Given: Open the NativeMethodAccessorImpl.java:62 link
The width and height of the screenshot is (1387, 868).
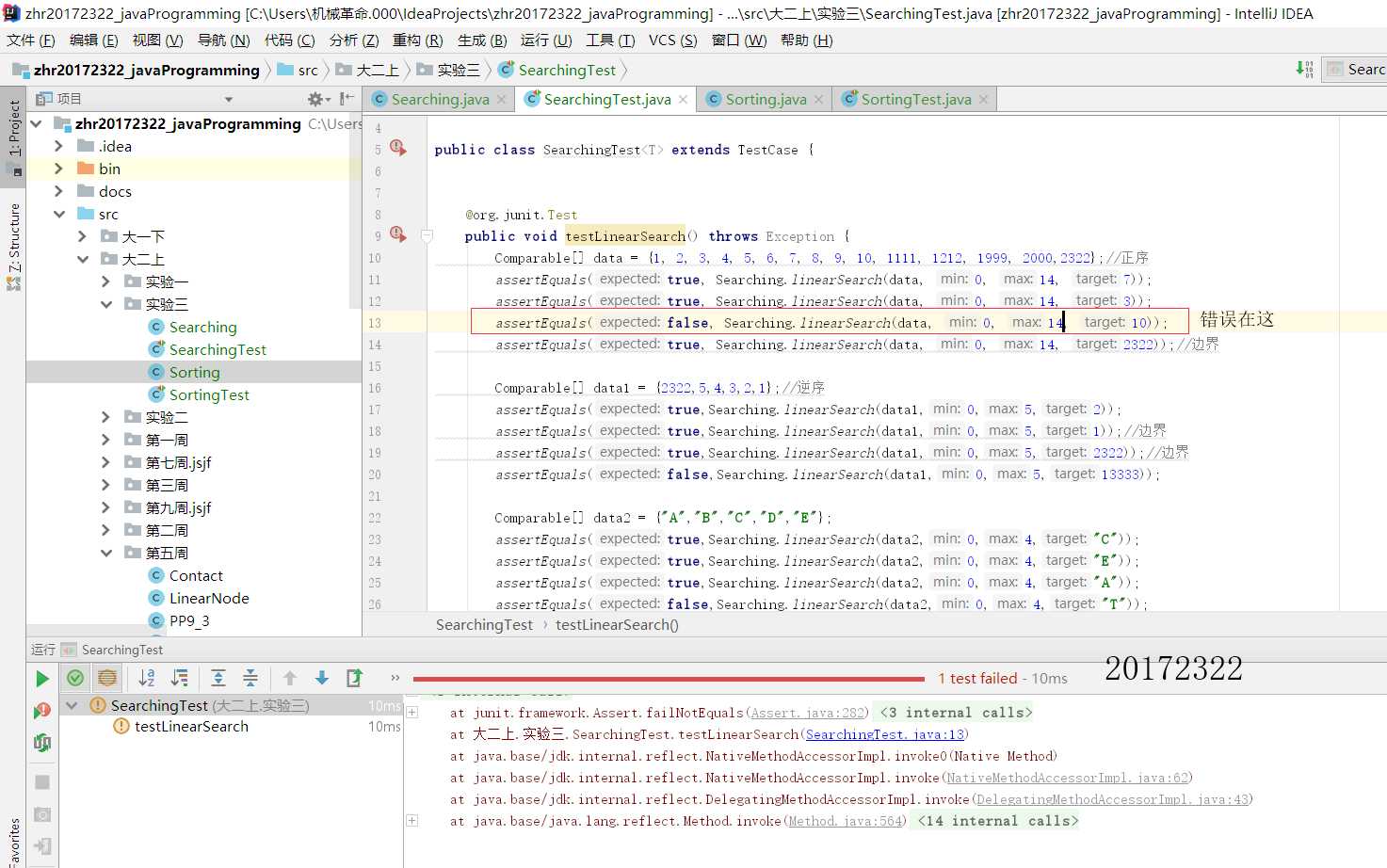Looking at the screenshot, I should 1067,778.
